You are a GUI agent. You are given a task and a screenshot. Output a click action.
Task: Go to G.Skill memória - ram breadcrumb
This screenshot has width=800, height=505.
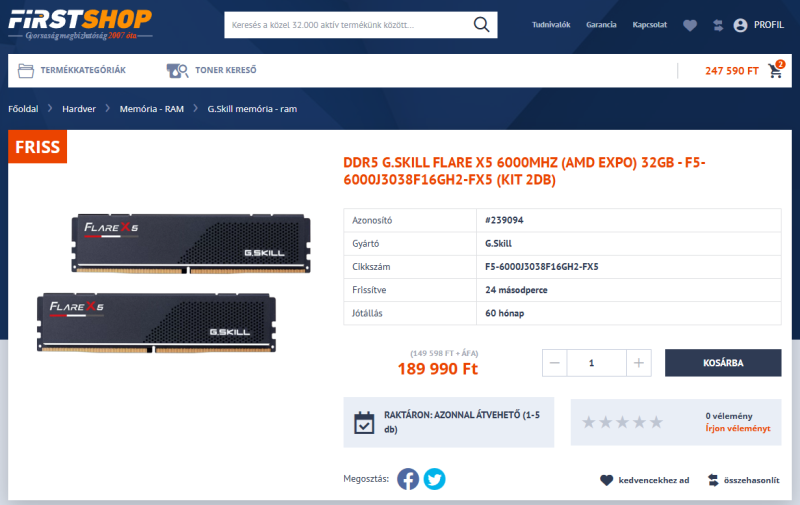click(252, 109)
